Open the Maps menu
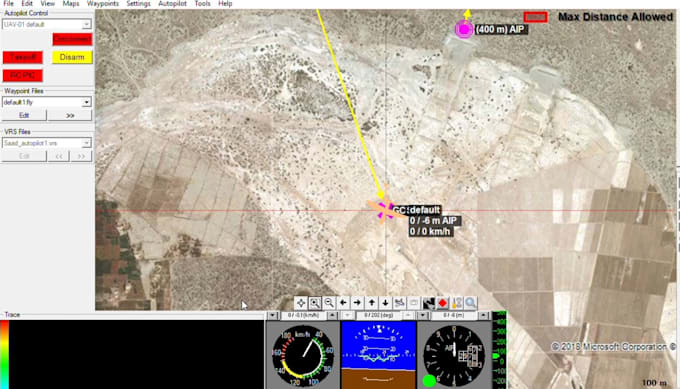This screenshot has width=680, height=389. pyautogui.click(x=71, y=3)
